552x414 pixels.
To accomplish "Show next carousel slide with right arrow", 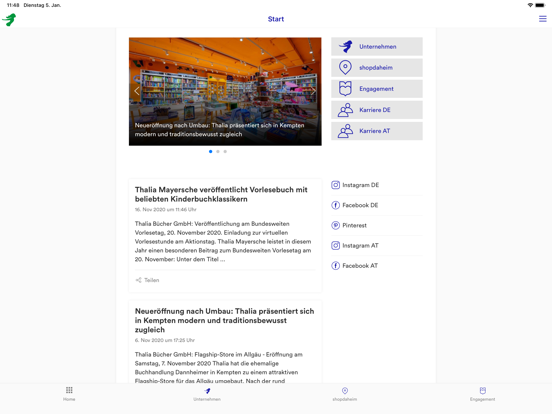I will pos(313,91).
